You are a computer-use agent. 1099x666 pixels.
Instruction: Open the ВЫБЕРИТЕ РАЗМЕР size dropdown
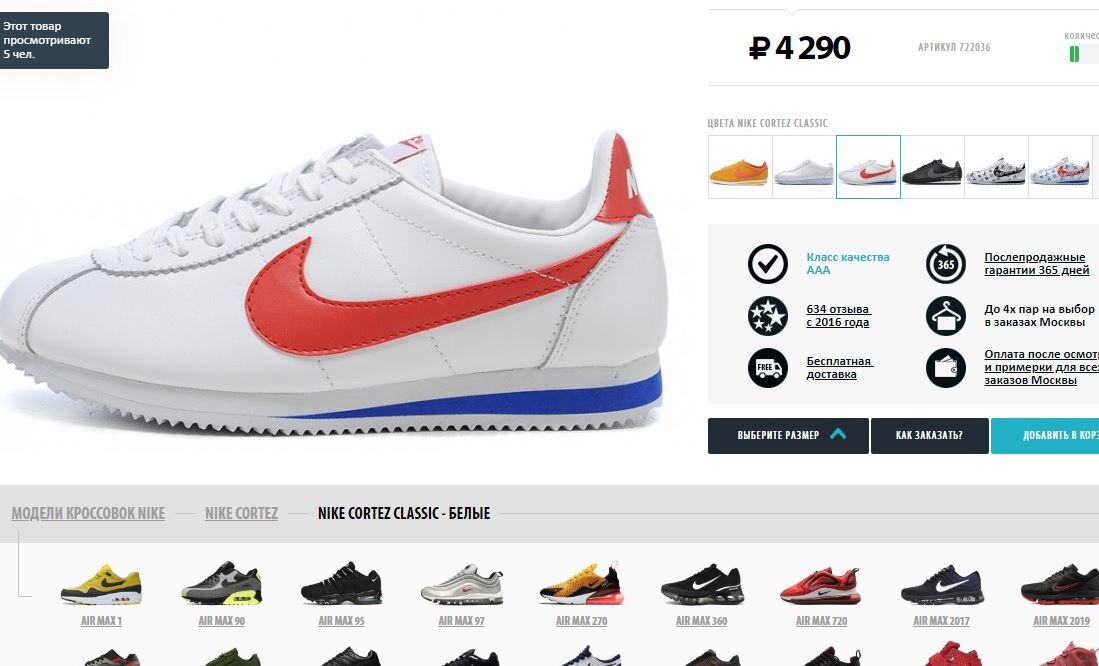tap(788, 435)
